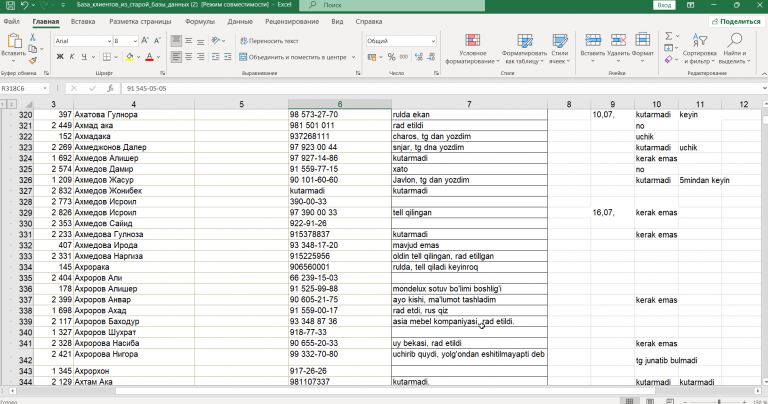Open Cell Styles (Стили ячеек)
The image size is (768, 404).
click(x=560, y=48)
